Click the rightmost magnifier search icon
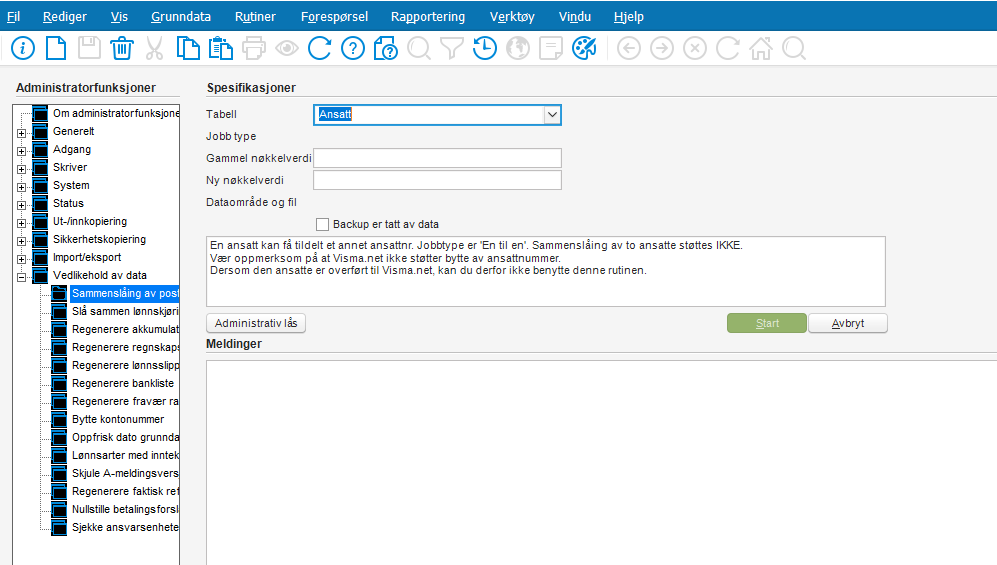 [x=794, y=48]
